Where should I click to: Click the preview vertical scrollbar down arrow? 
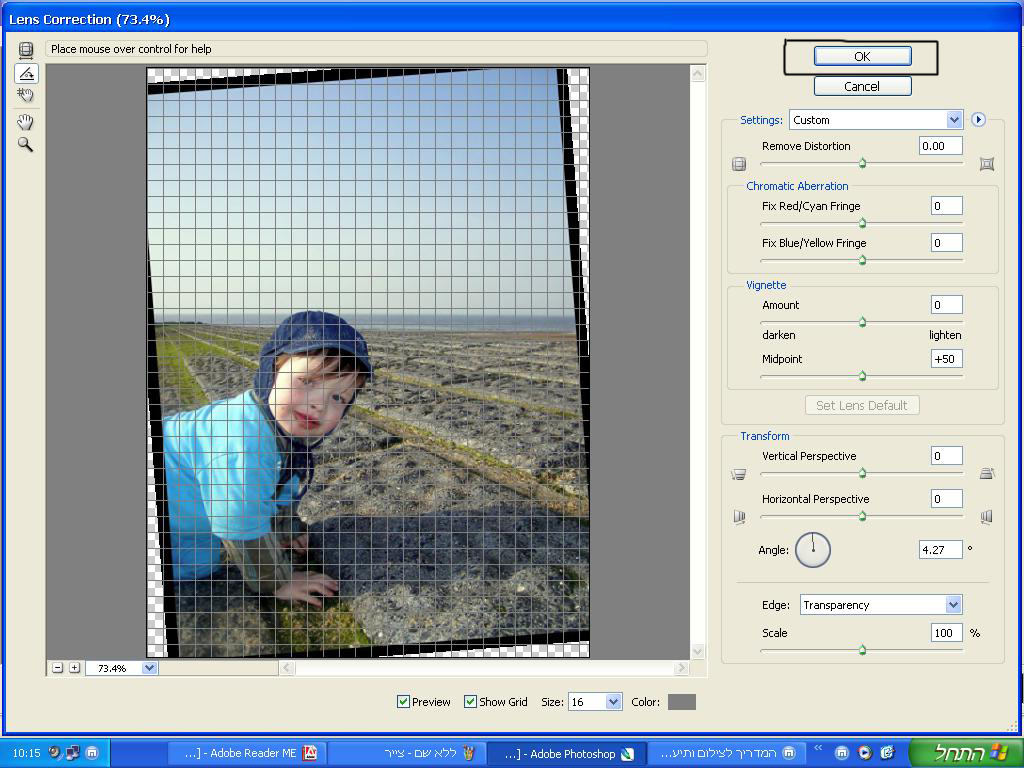pyautogui.click(x=697, y=651)
